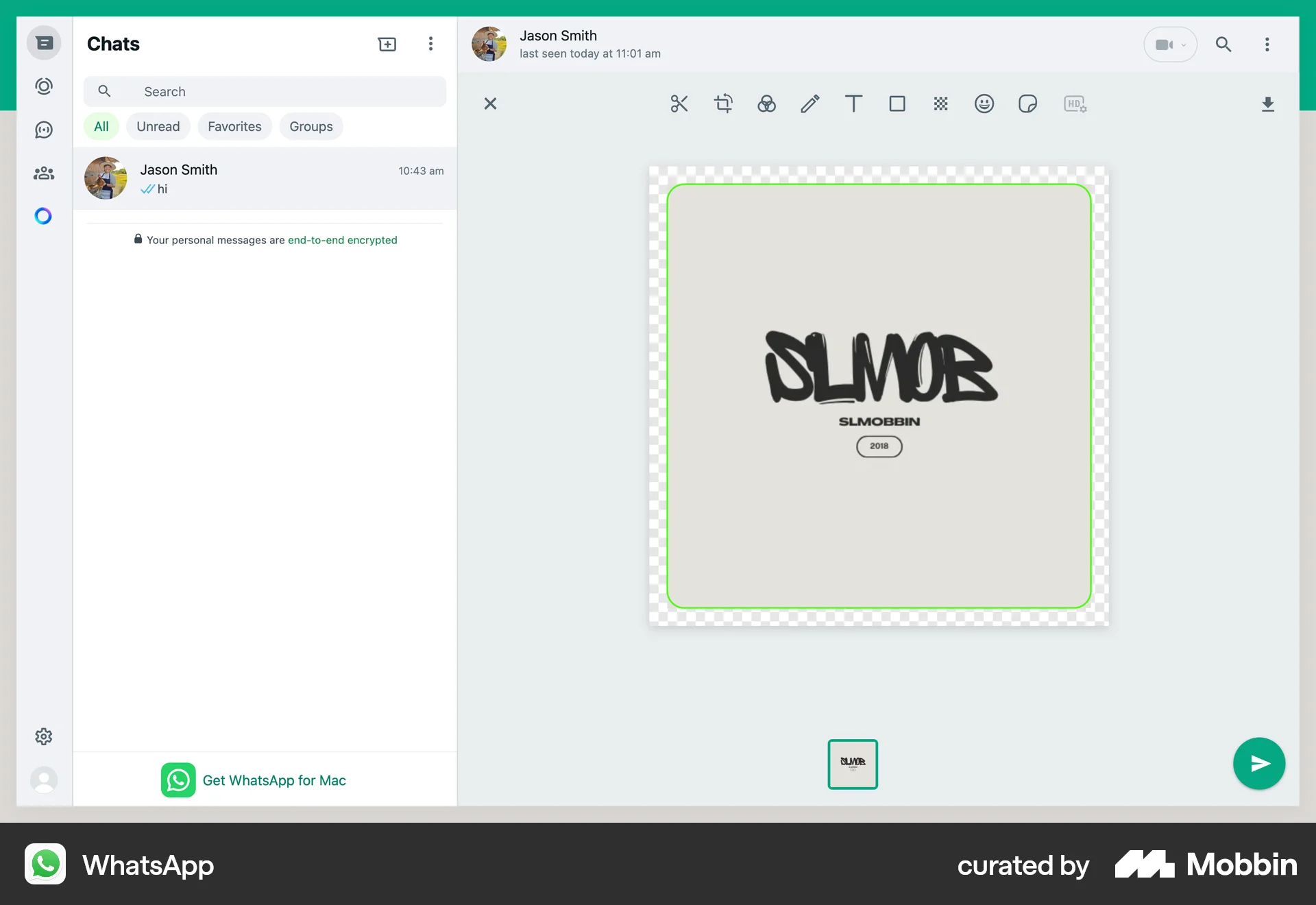The height and width of the screenshot is (905, 1316).
Task: Toggle HD image quality
Action: tap(1074, 104)
